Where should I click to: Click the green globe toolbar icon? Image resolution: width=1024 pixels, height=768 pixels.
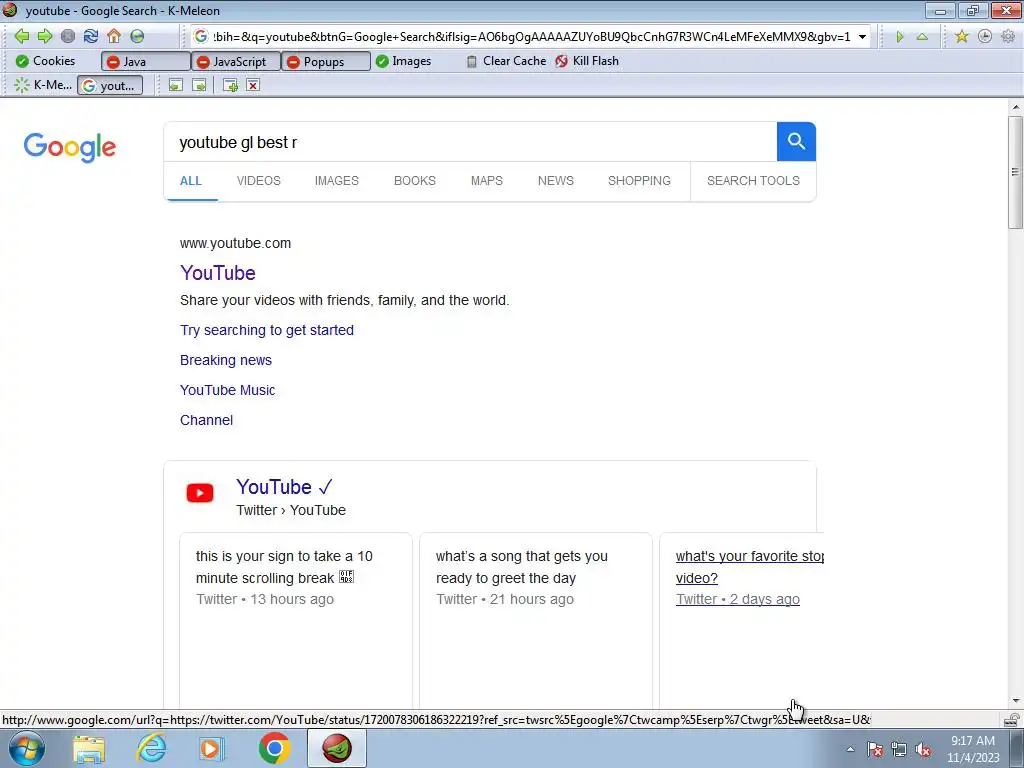(x=137, y=36)
